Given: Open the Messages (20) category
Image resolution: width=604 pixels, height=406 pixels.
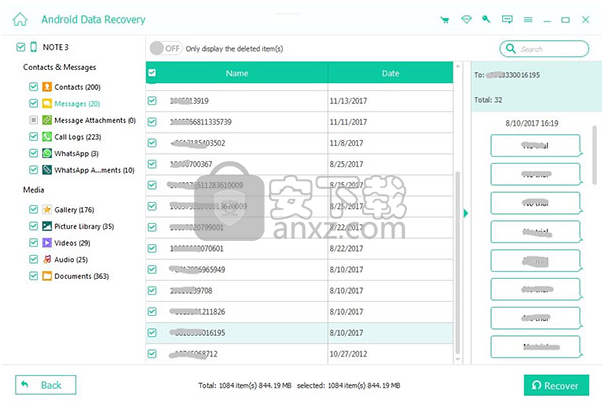Looking at the screenshot, I should [x=77, y=104].
